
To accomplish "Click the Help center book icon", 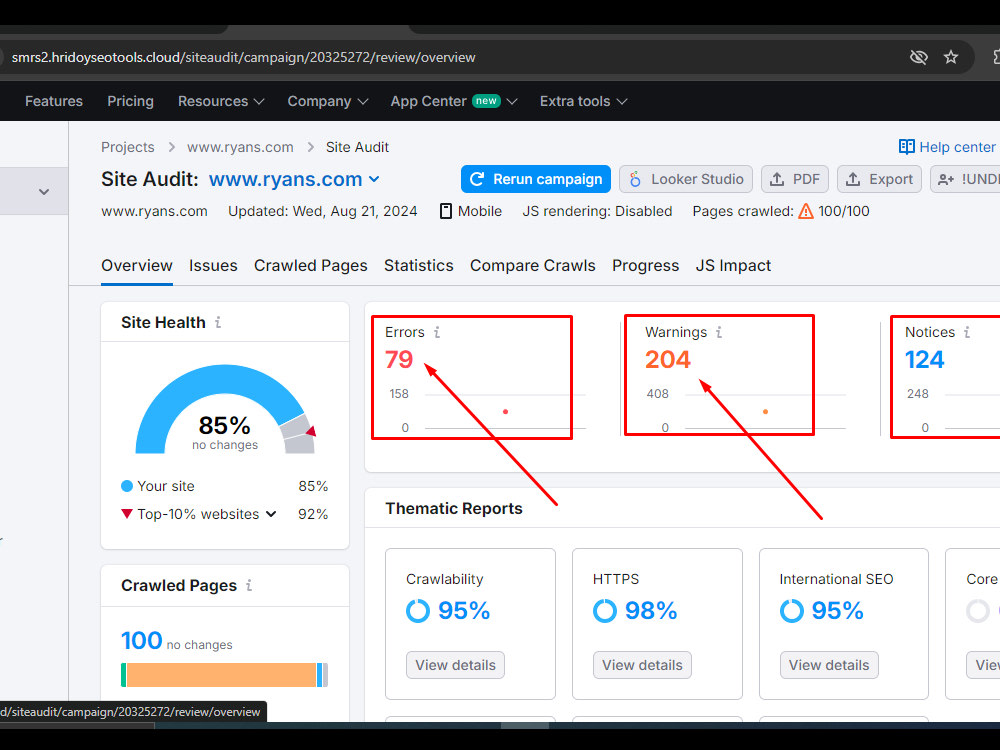I will click(x=906, y=147).
